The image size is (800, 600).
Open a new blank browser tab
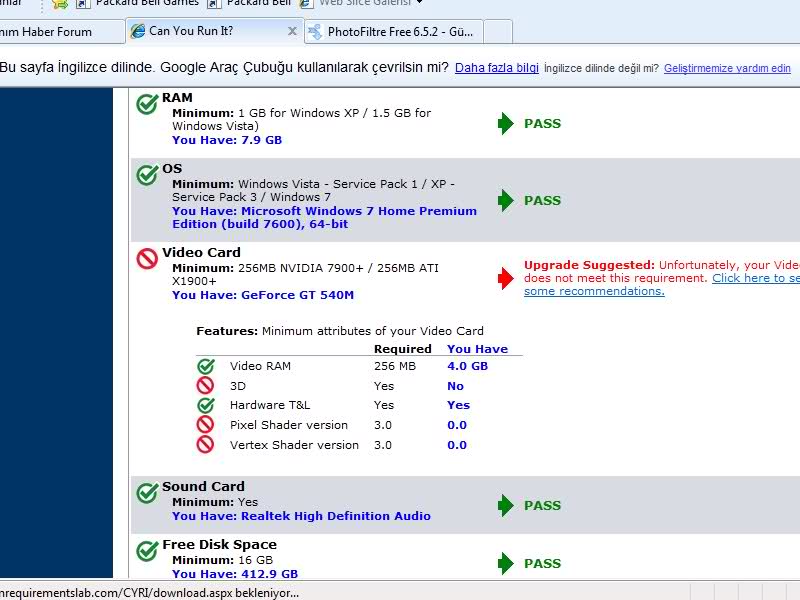(x=498, y=32)
